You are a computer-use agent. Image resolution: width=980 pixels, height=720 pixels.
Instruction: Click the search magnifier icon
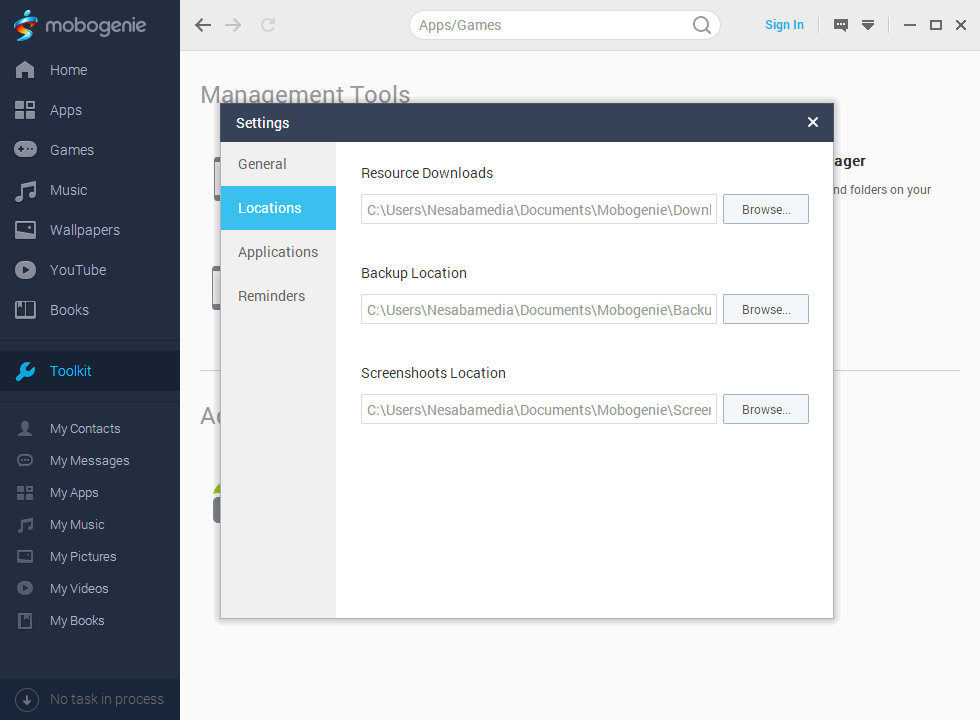point(702,25)
